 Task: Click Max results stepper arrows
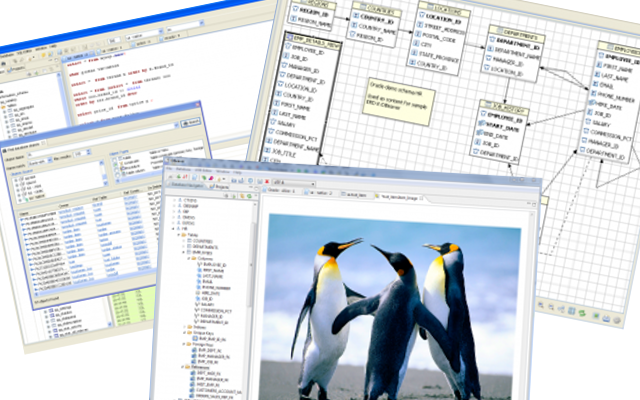click(89, 152)
